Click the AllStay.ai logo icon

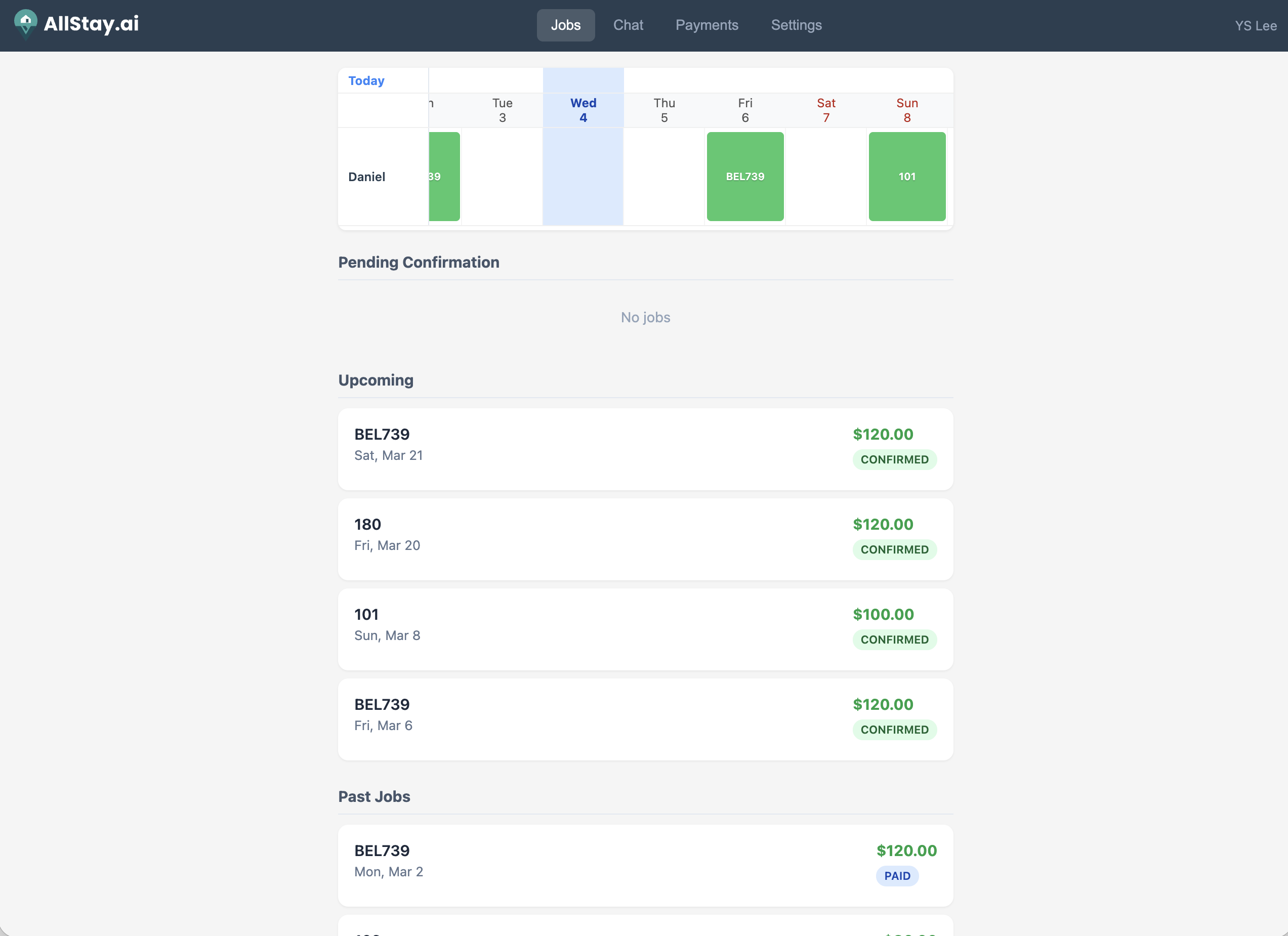[x=25, y=23]
